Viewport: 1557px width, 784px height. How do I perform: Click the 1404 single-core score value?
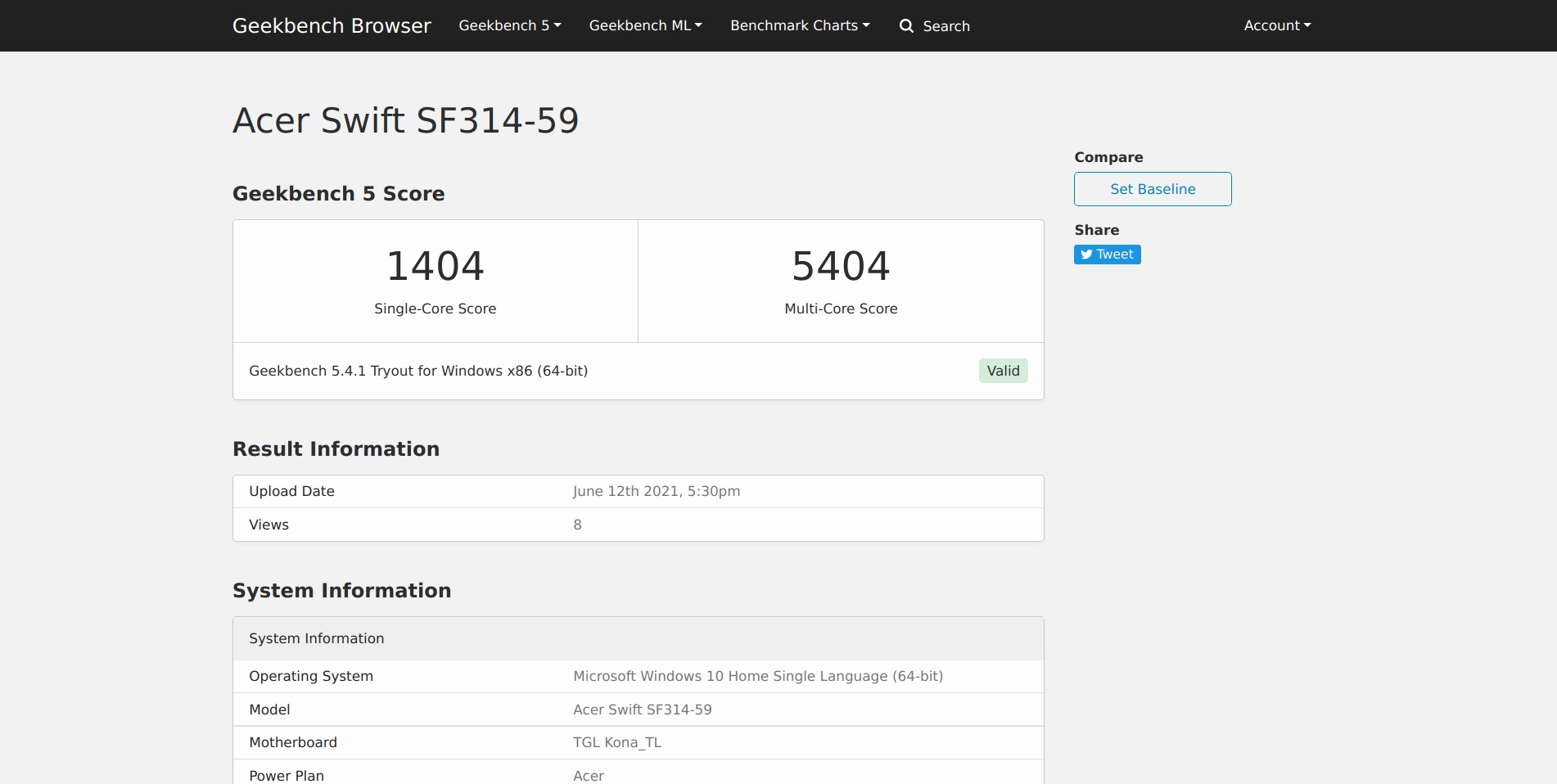[x=436, y=266]
